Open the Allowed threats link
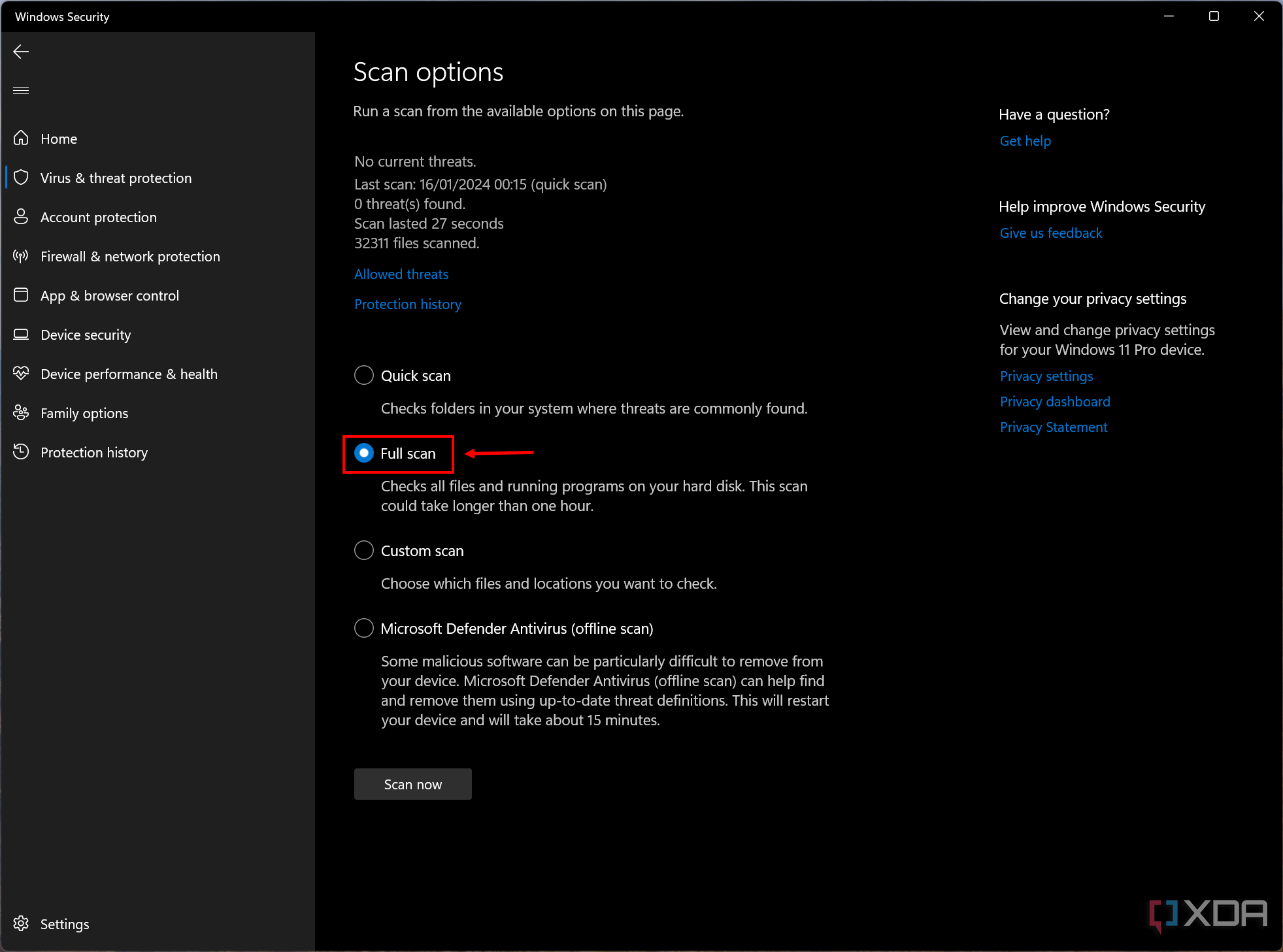Screen dimensions: 1283x952 coord(401,274)
